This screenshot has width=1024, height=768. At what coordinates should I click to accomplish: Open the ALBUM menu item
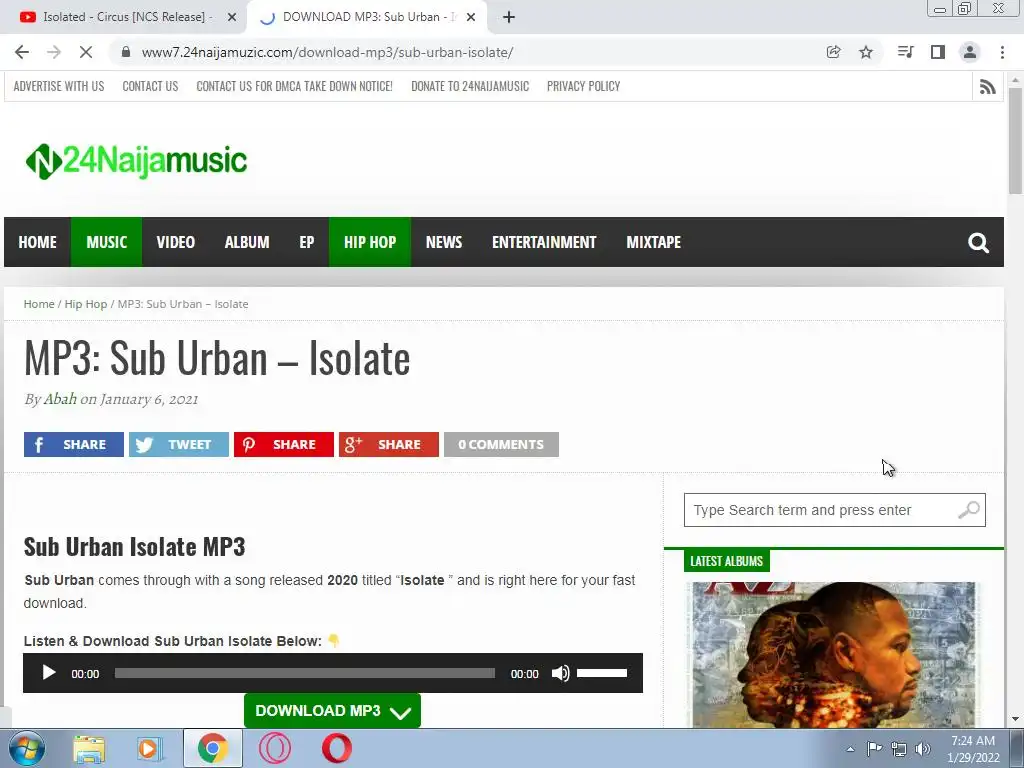pos(247,242)
